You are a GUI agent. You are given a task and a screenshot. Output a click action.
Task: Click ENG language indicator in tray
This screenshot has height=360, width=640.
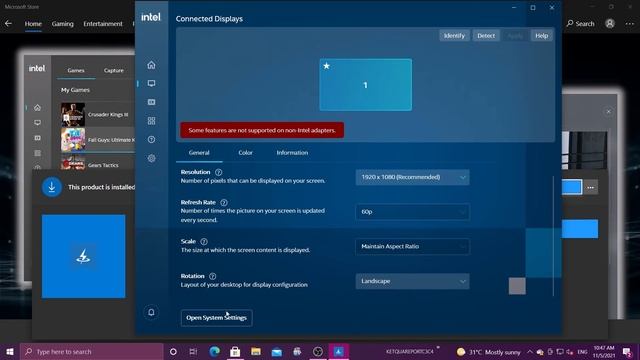[x=582, y=351]
